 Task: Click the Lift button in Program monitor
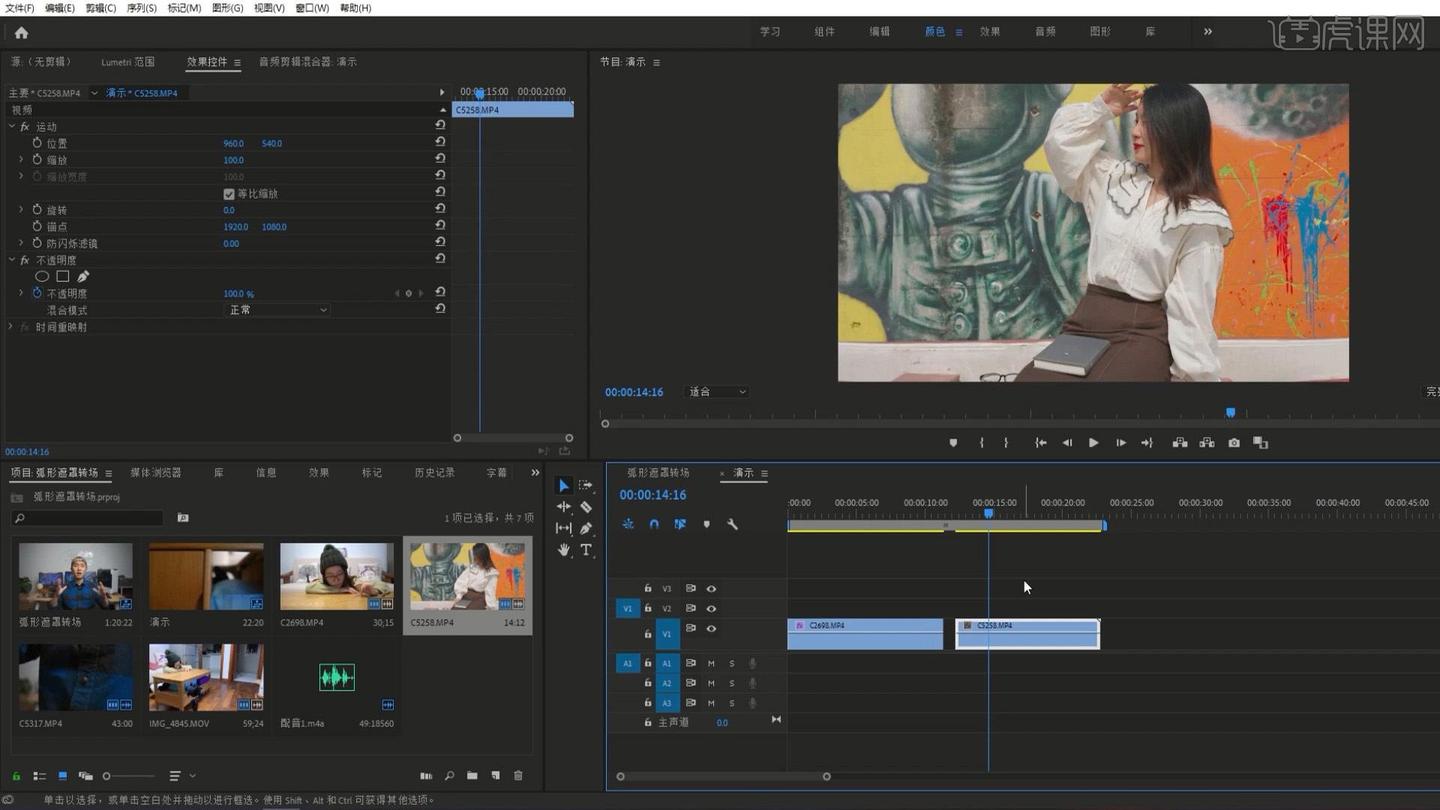tap(1180, 443)
